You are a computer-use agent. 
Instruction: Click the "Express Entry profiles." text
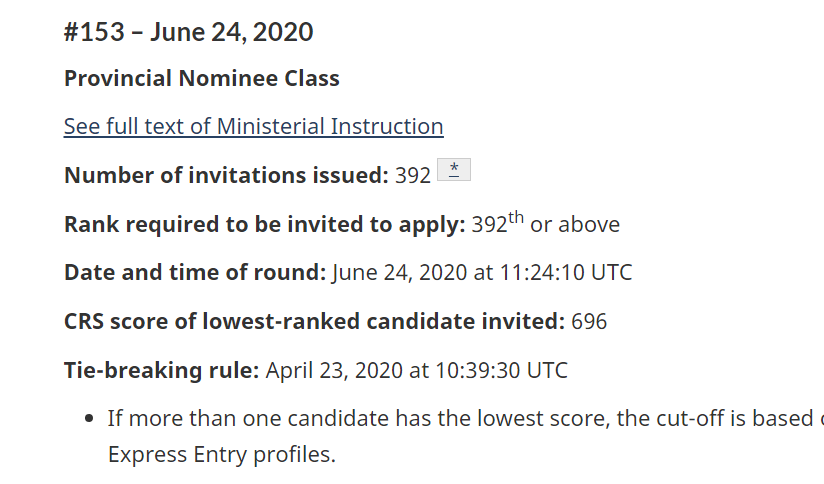pyautogui.click(x=221, y=454)
